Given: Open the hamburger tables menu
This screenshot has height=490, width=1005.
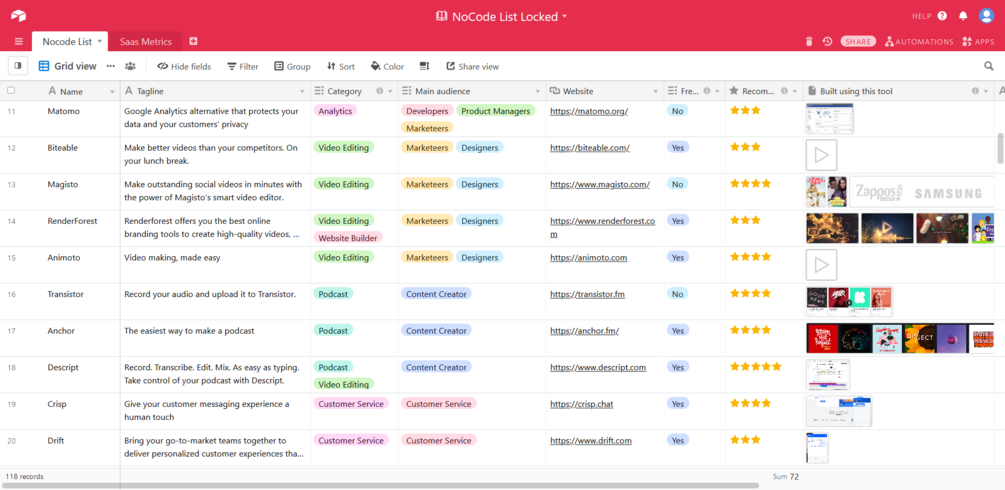Looking at the screenshot, I should click(19, 42).
